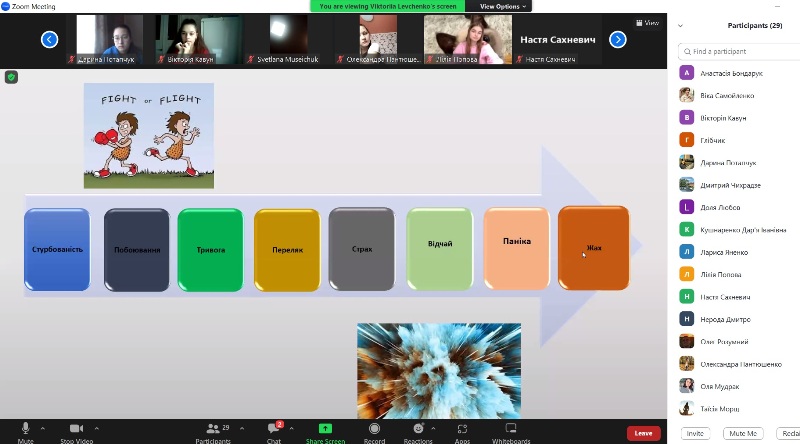Open the Participants panel icon
The height and width of the screenshot is (444, 800).
[213, 429]
